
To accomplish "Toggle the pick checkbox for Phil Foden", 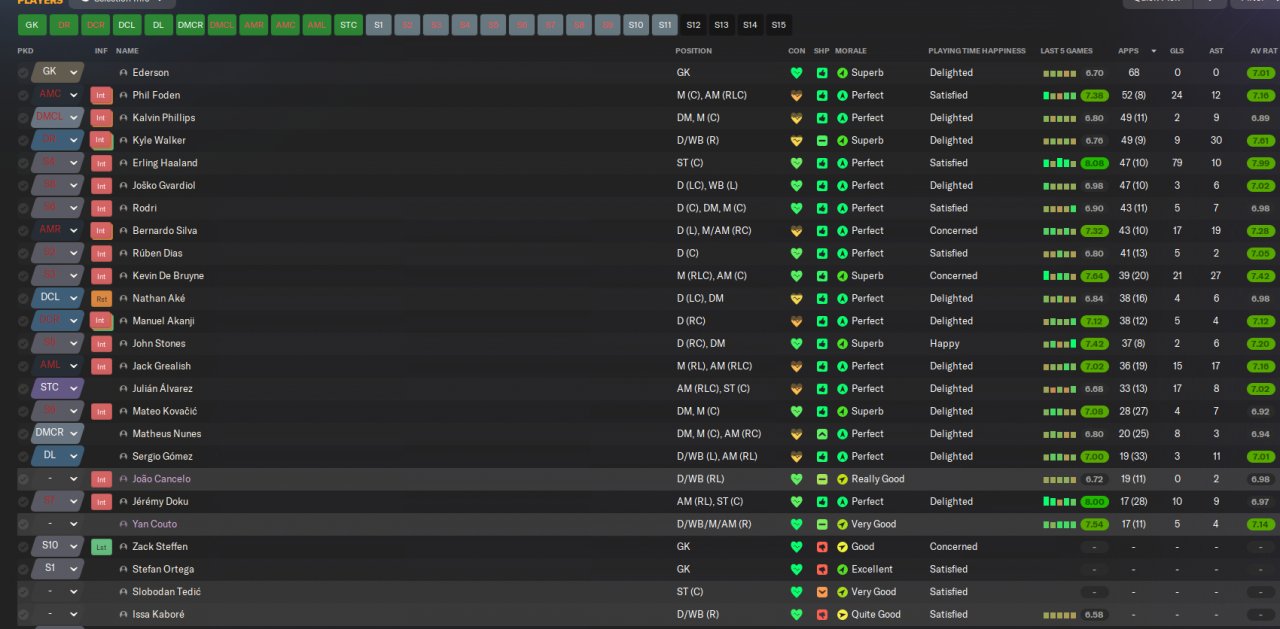I will coord(23,95).
